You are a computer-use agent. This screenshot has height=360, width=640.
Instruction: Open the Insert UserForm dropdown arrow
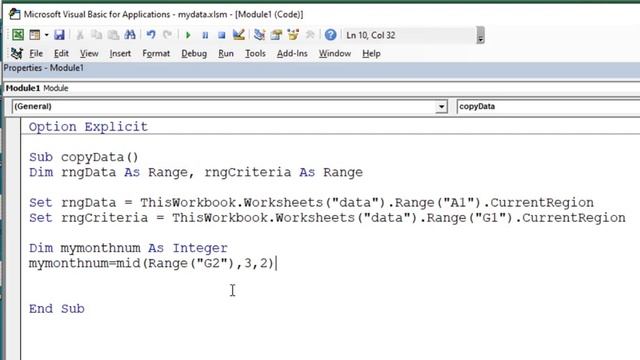tap(46, 35)
